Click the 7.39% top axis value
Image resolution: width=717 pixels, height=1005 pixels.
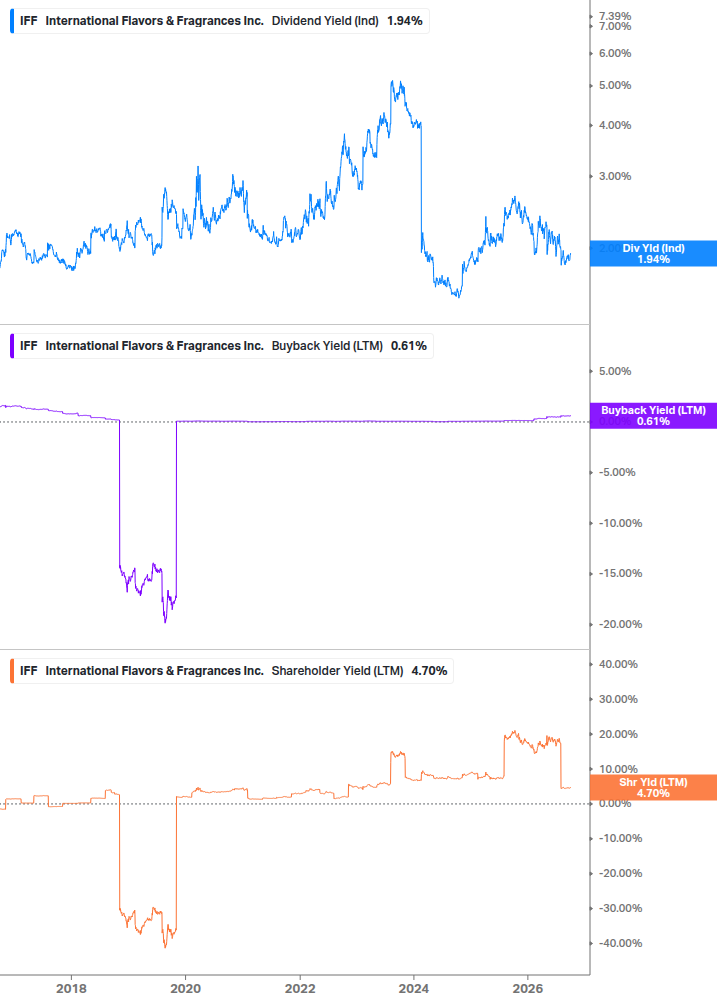click(x=615, y=16)
